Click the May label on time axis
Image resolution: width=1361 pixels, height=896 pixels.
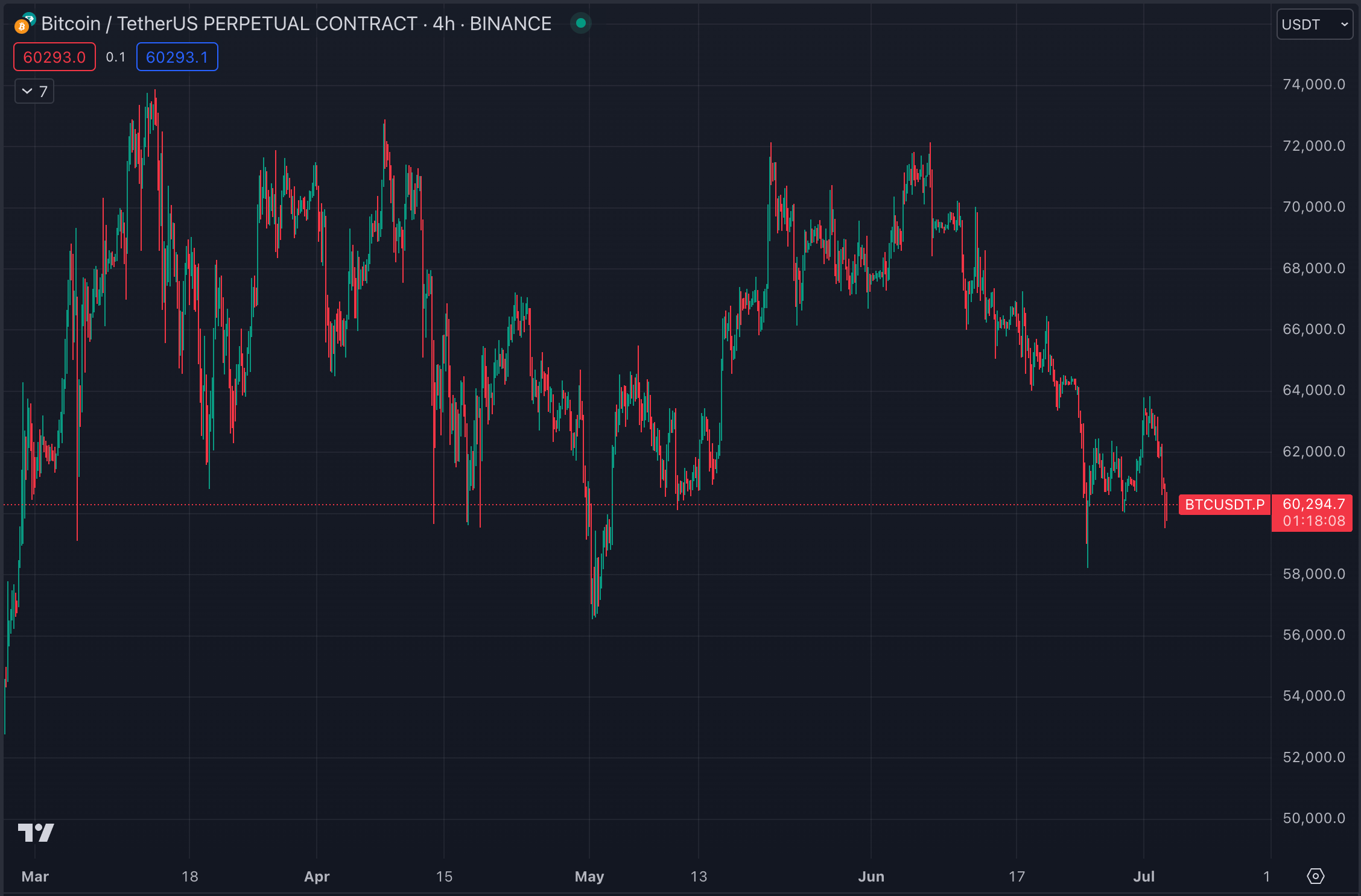[x=589, y=876]
